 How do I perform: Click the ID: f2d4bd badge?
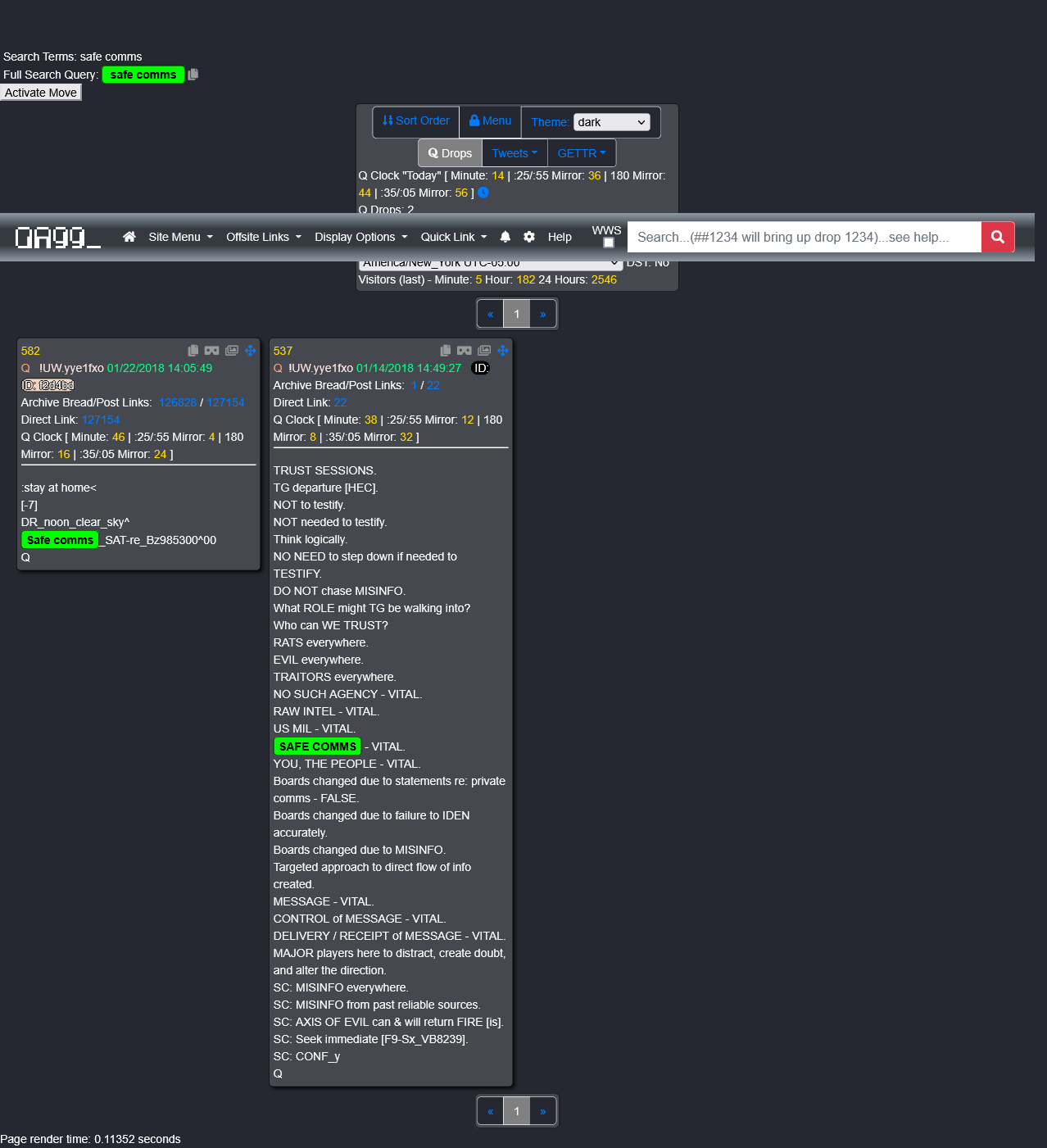coord(48,385)
